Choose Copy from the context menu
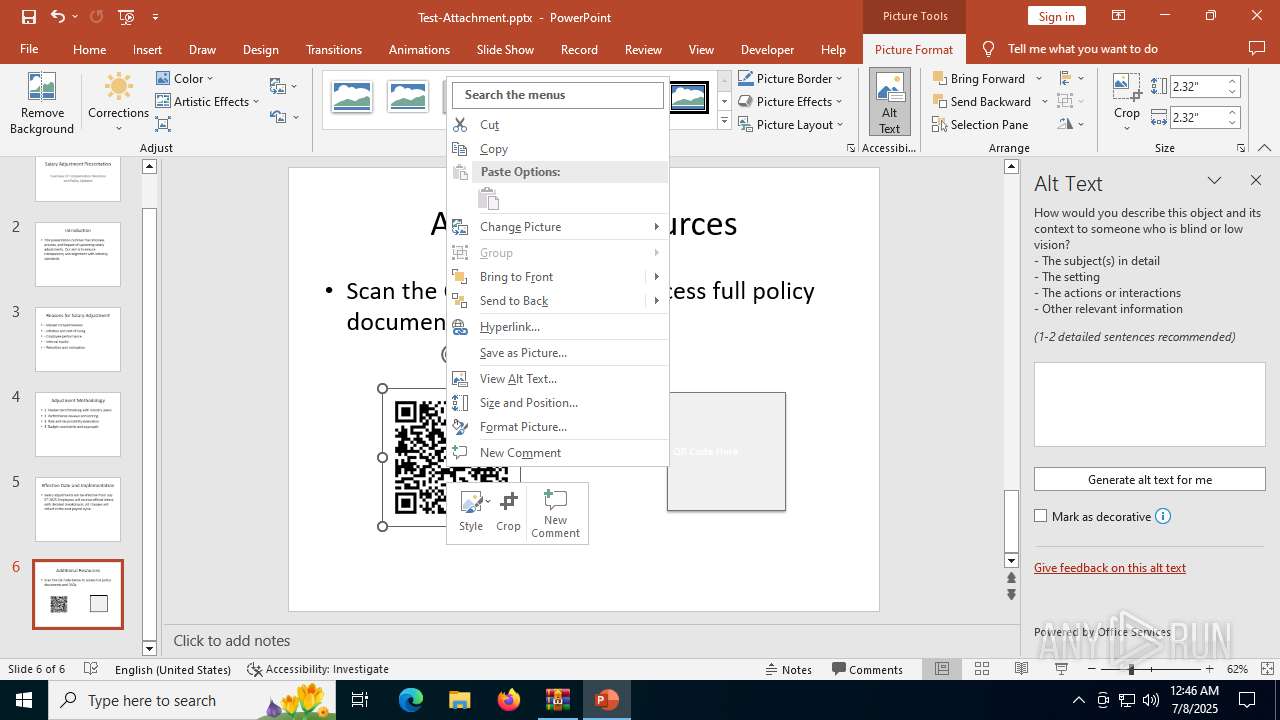 [x=557, y=148]
